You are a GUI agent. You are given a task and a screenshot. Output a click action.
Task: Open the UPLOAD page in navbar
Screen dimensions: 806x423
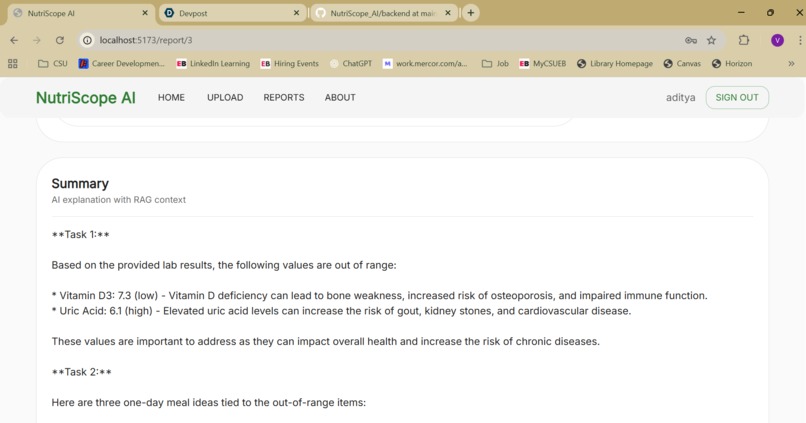pyautogui.click(x=225, y=98)
